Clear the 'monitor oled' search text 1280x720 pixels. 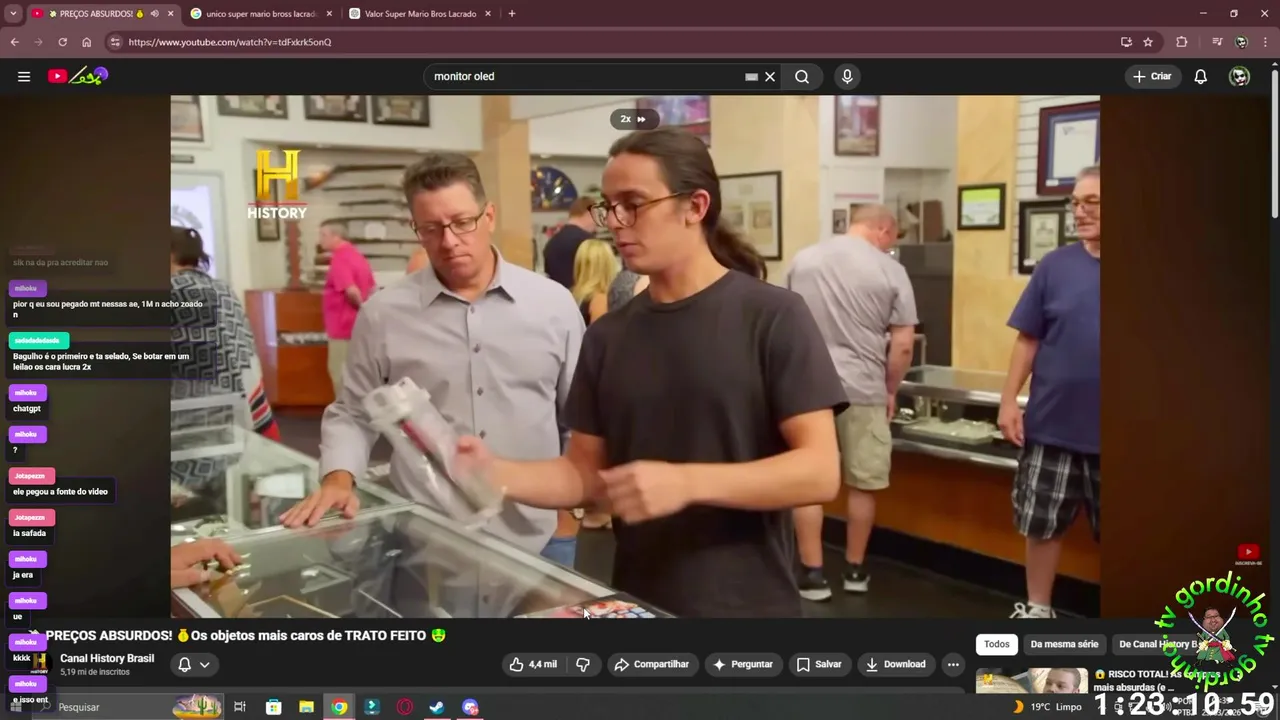pos(770,76)
